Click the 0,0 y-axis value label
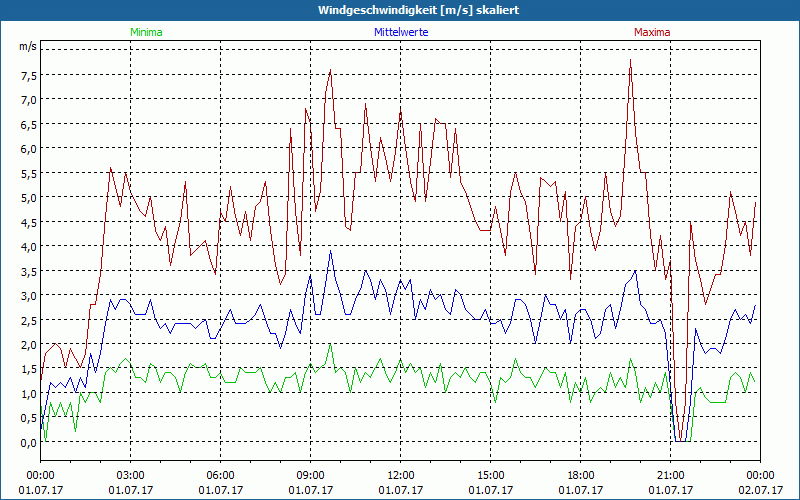800x500 pixels. click(27, 442)
